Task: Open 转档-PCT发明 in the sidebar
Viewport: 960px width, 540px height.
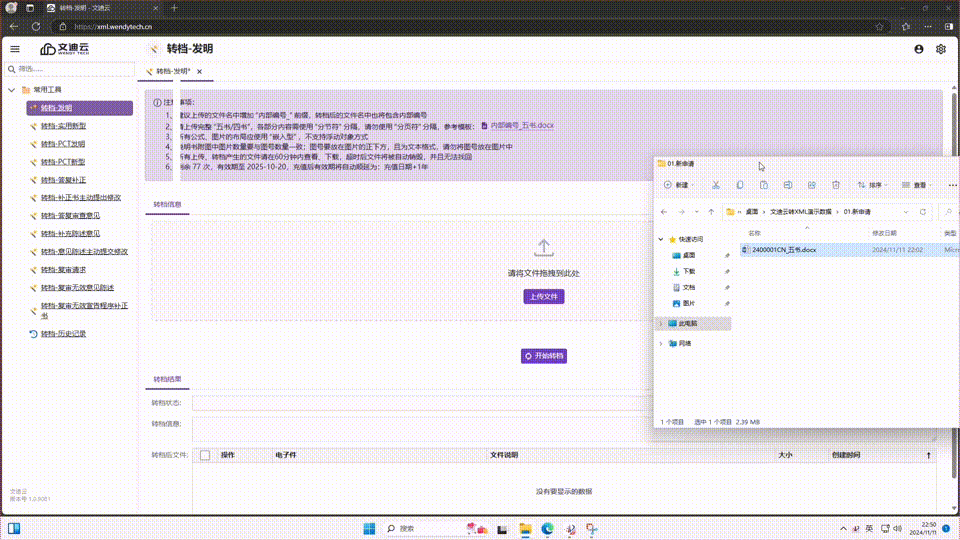Action: coord(62,144)
